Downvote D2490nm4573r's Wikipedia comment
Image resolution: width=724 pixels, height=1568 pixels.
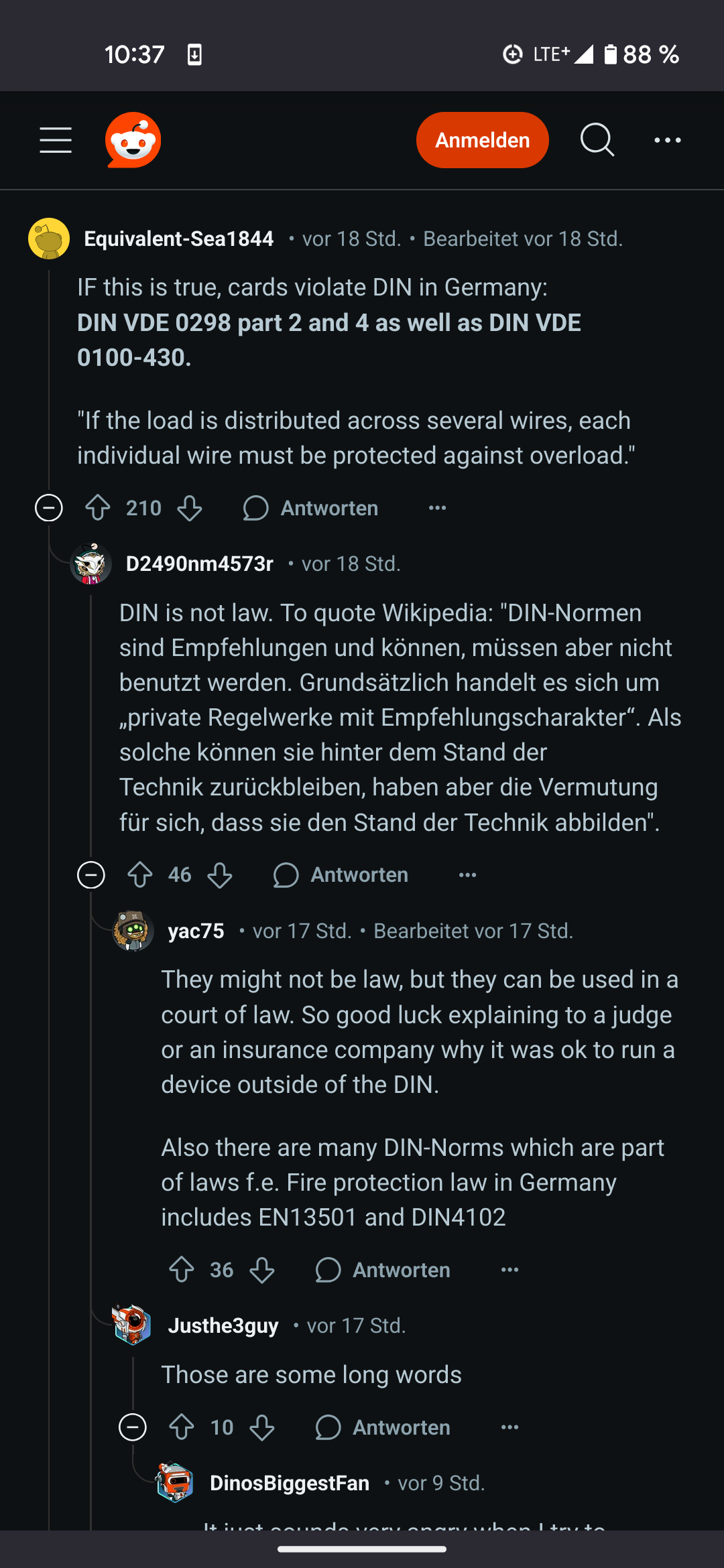pyautogui.click(x=219, y=874)
